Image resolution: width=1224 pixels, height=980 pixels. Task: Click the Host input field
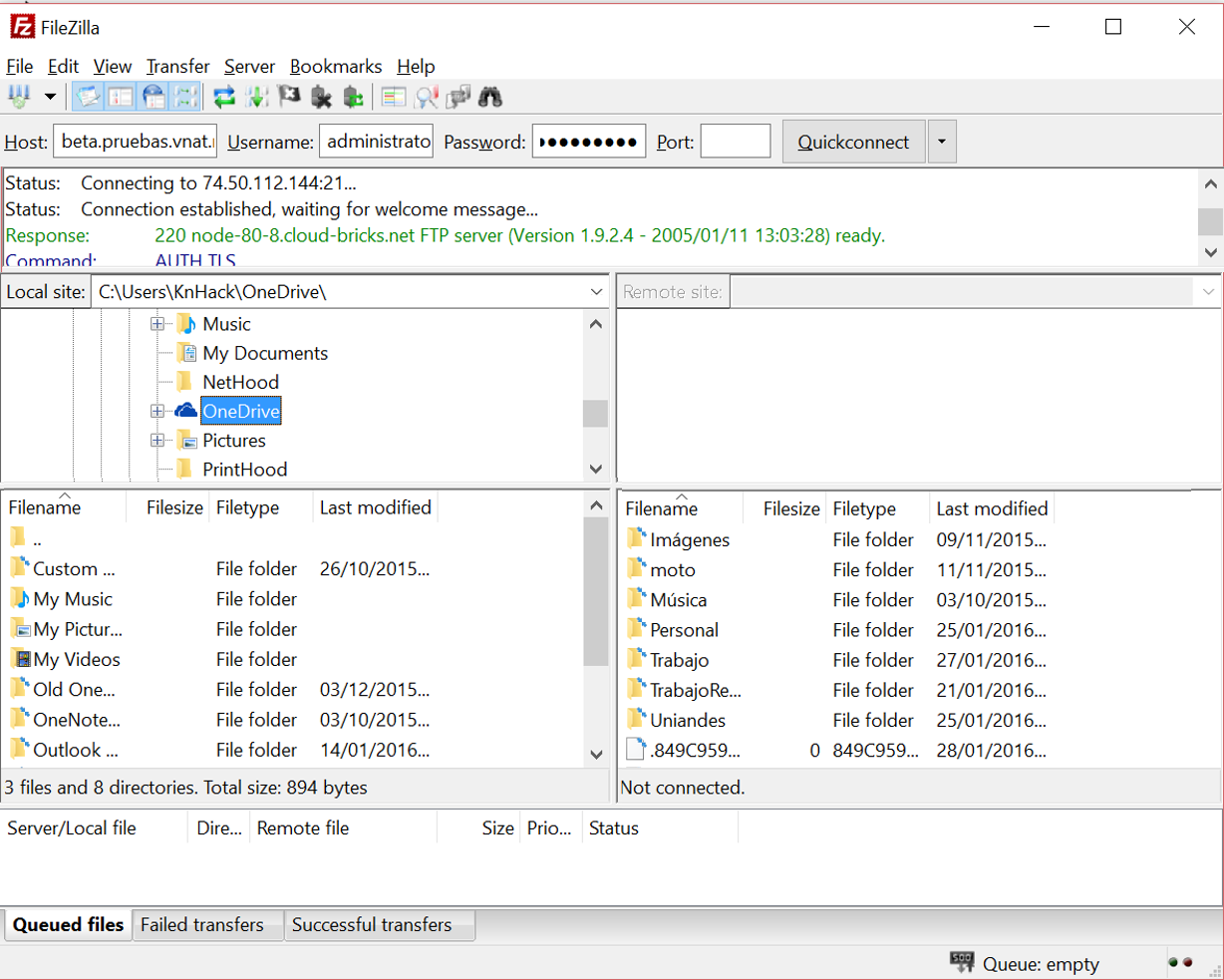pyautogui.click(x=137, y=142)
